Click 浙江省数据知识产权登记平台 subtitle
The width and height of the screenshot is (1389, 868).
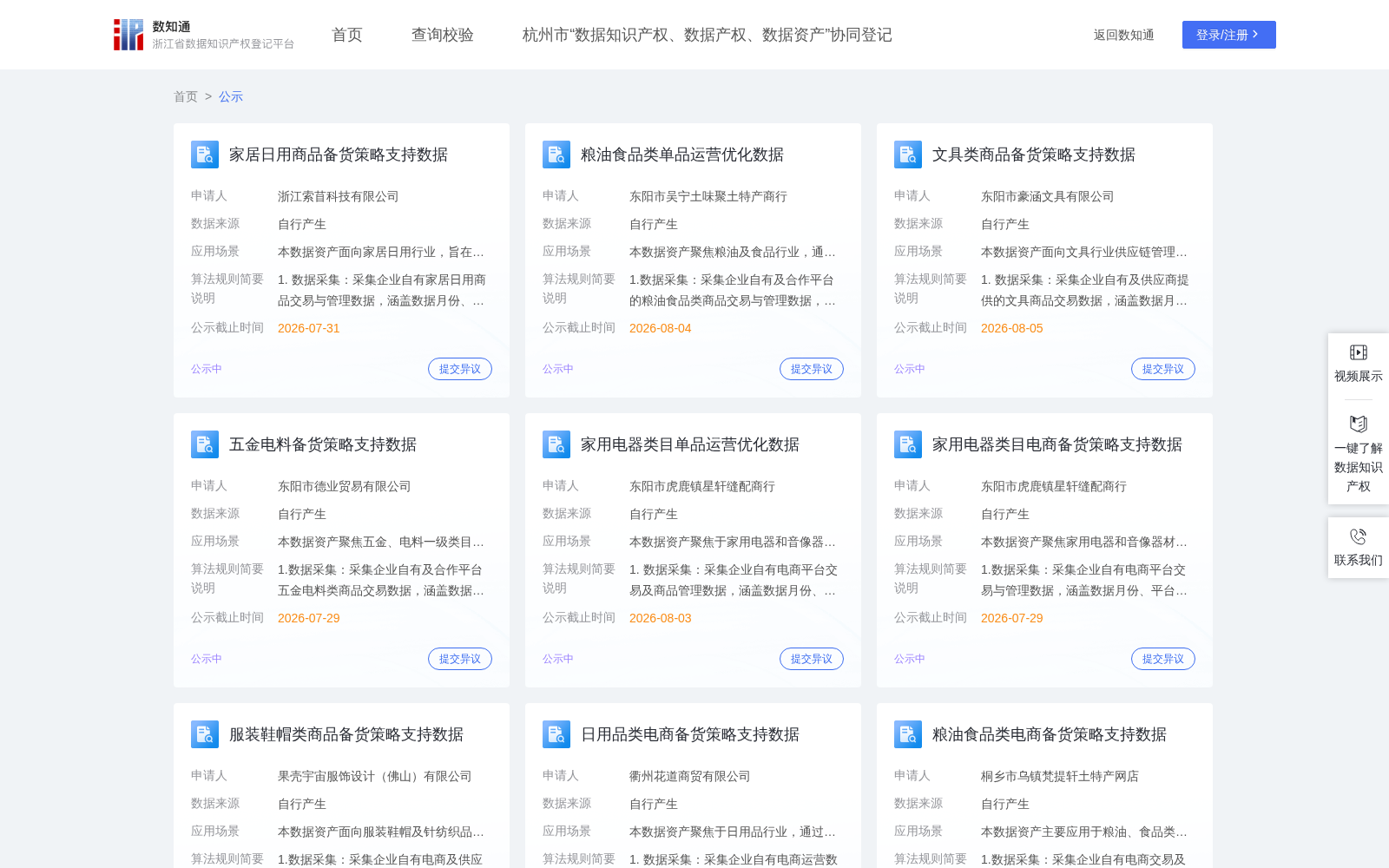[224, 43]
